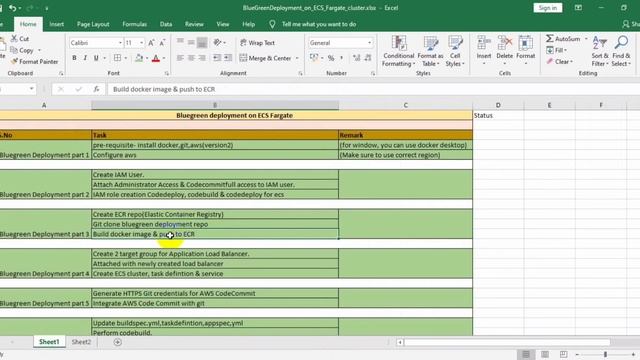Switch to Sheet2 tab
Screen dimensions: 640x360
click(x=81, y=342)
